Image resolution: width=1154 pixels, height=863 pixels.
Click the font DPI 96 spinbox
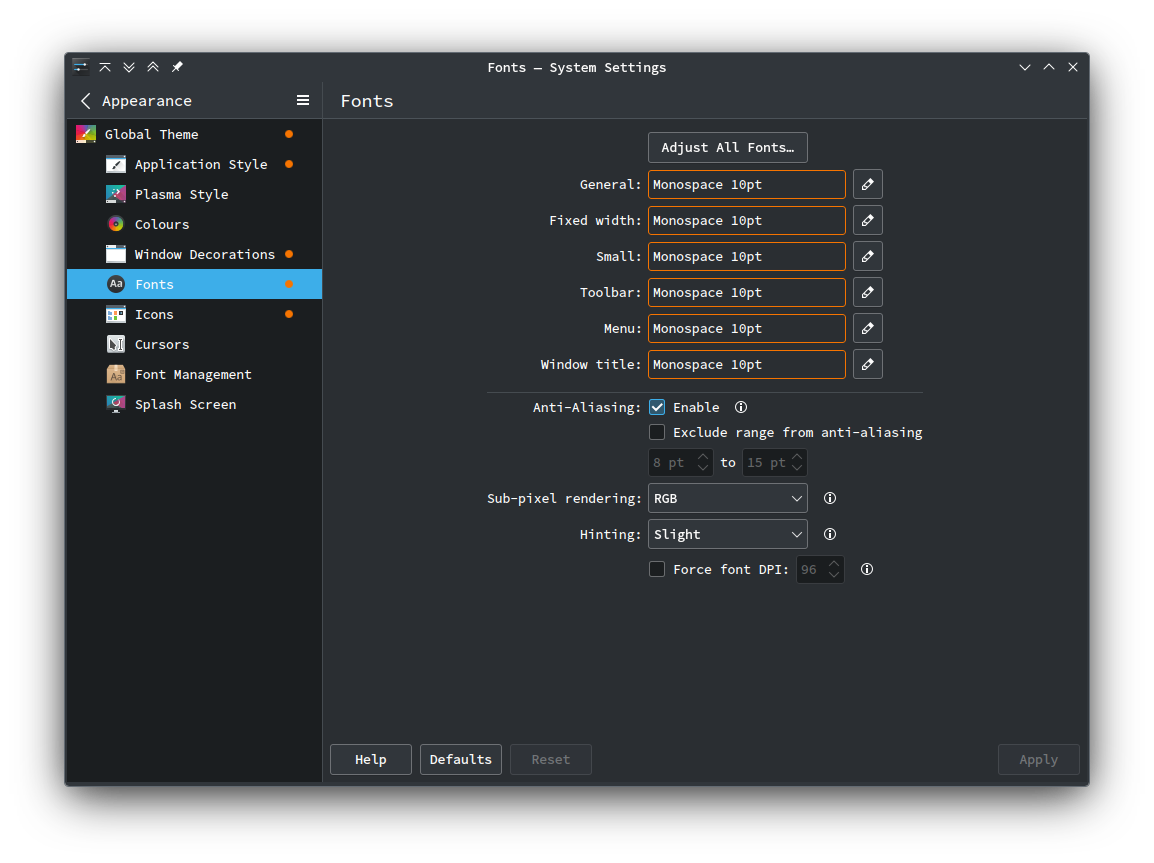820,569
